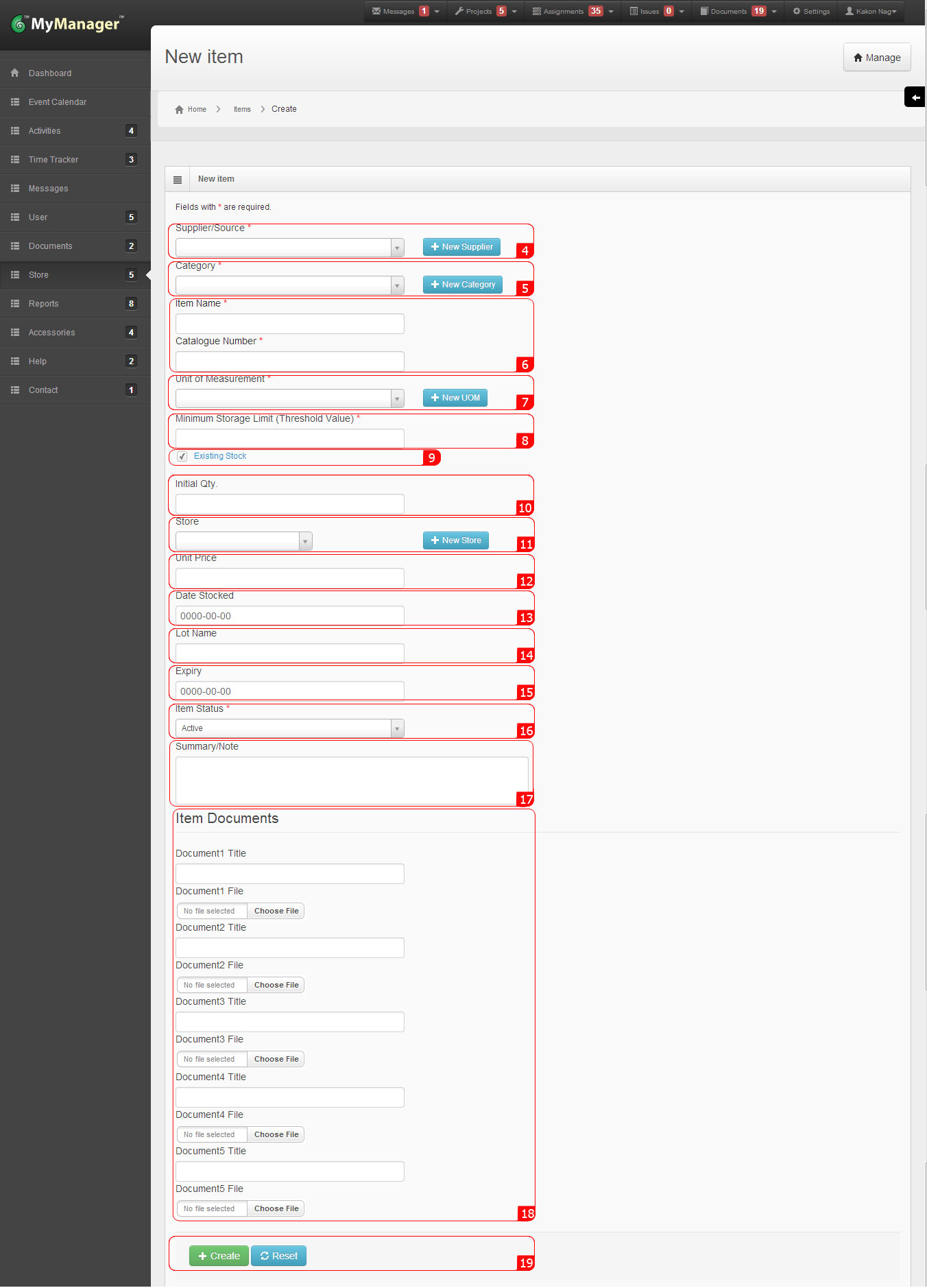Expand the Messages top bar caret

tap(437, 12)
